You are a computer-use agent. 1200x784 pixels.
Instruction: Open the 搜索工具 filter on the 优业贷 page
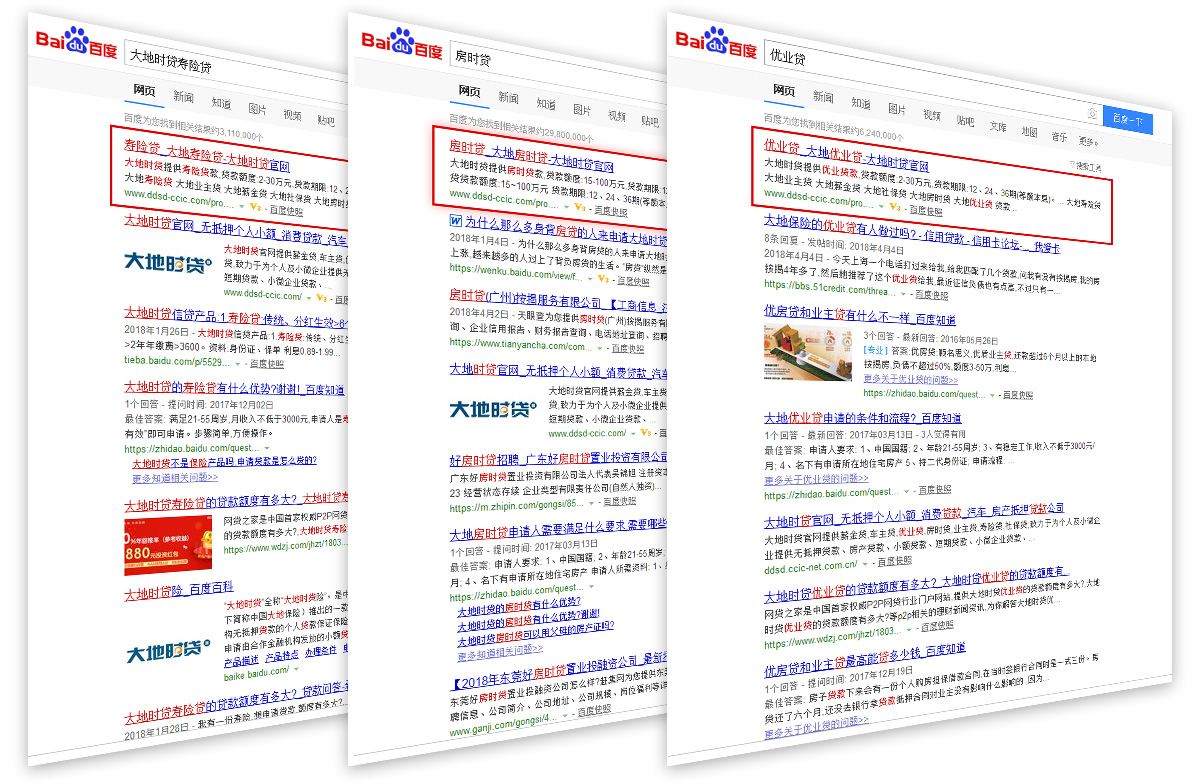coord(1088,165)
